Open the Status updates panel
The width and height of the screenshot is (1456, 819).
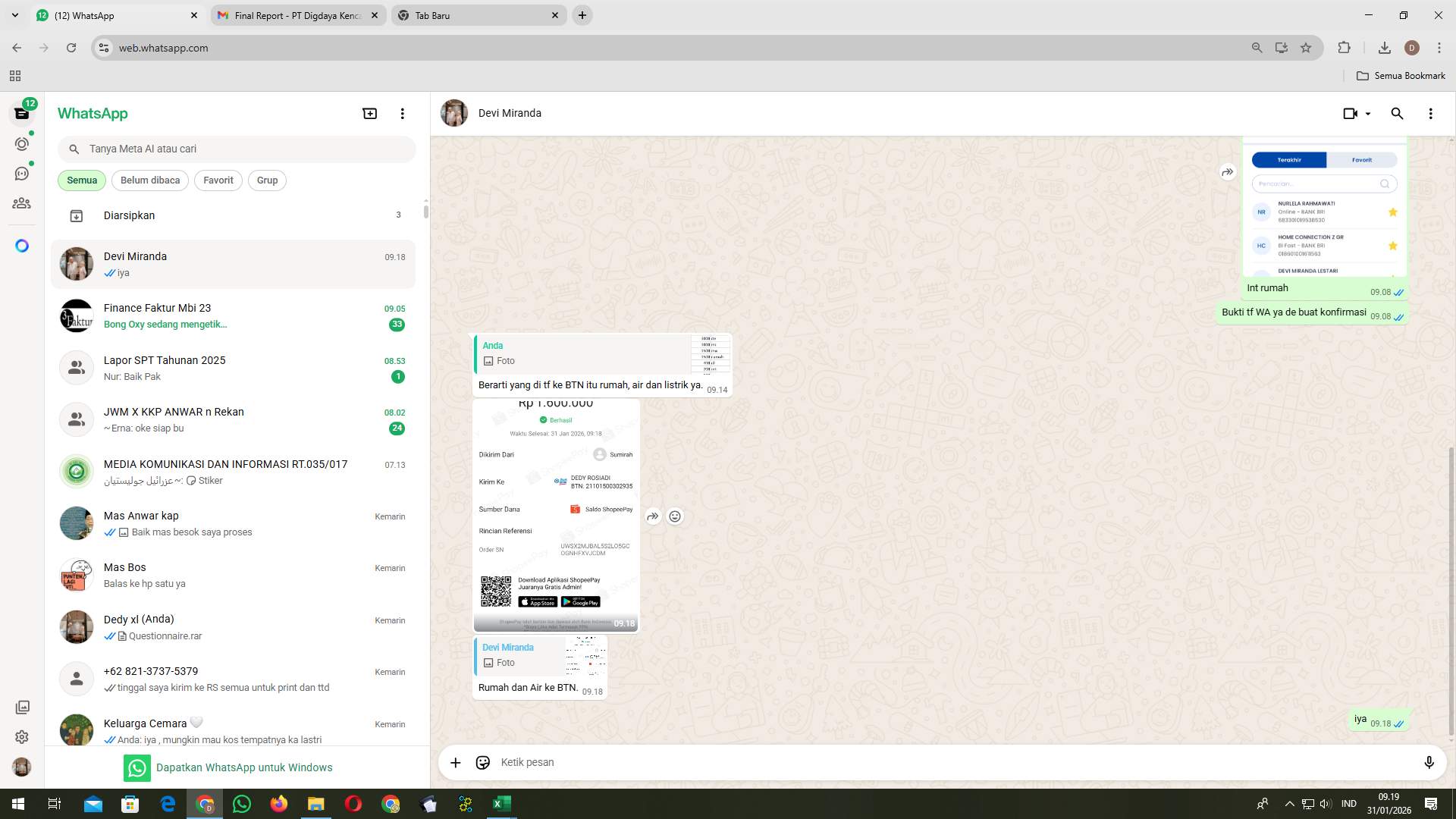point(22,143)
